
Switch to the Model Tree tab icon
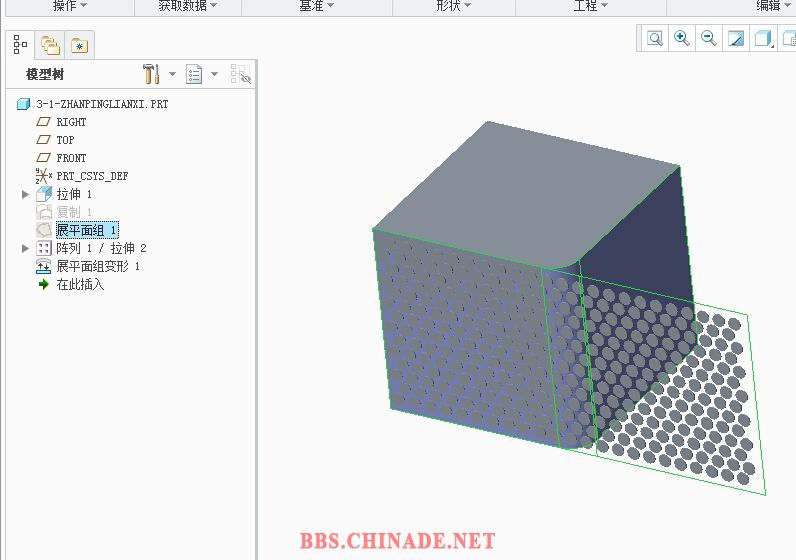pos(20,45)
